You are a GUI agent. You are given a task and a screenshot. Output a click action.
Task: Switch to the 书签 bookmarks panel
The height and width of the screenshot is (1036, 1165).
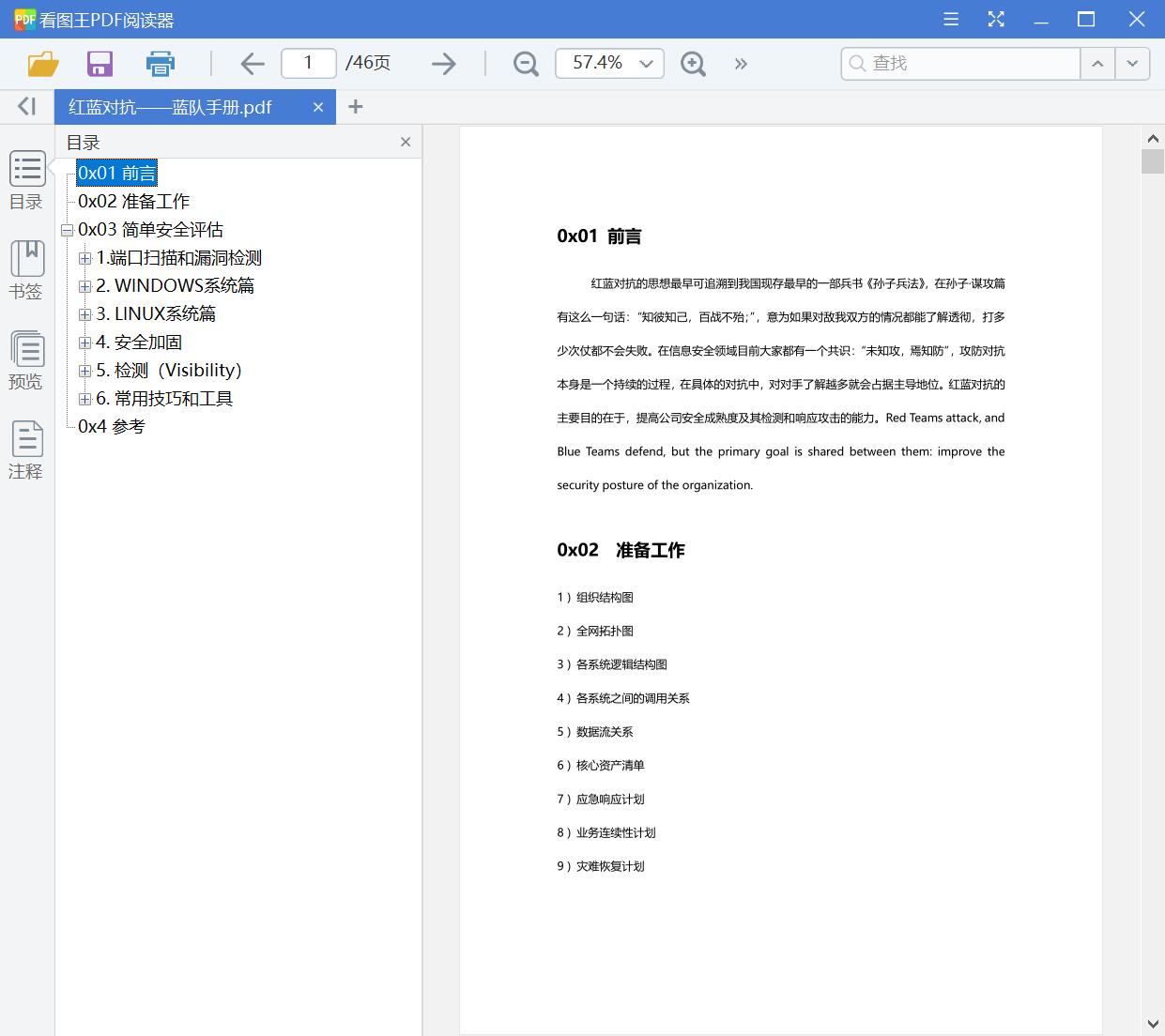26,271
